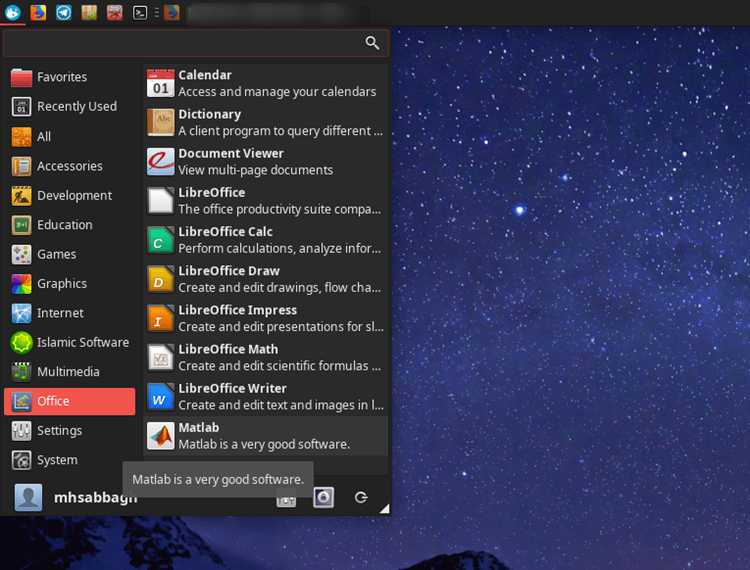Viewport: 750px width, 570px height.
Task: Show the System category
Action: tap(70, 460)
